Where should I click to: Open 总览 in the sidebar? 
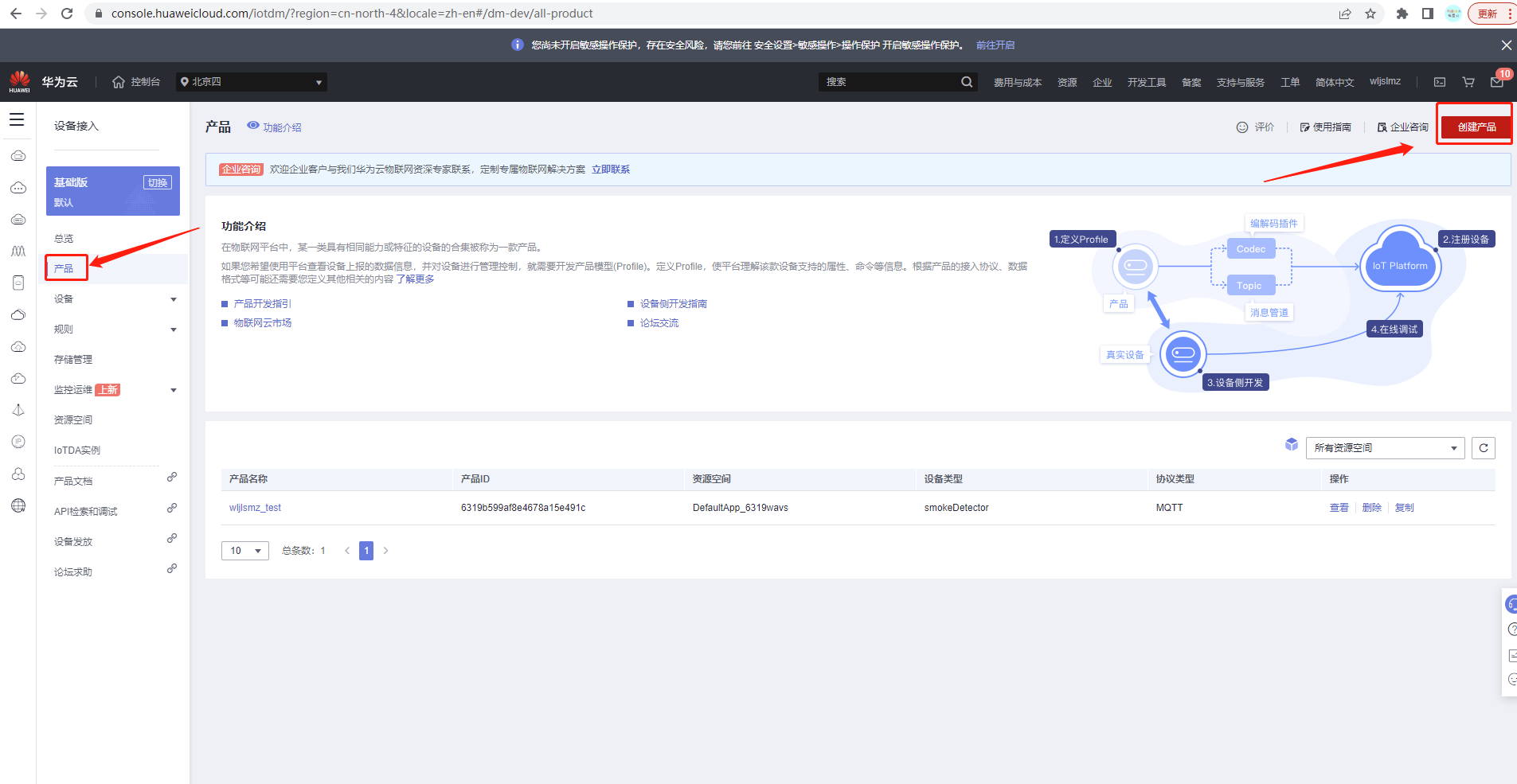pos(64,239)
